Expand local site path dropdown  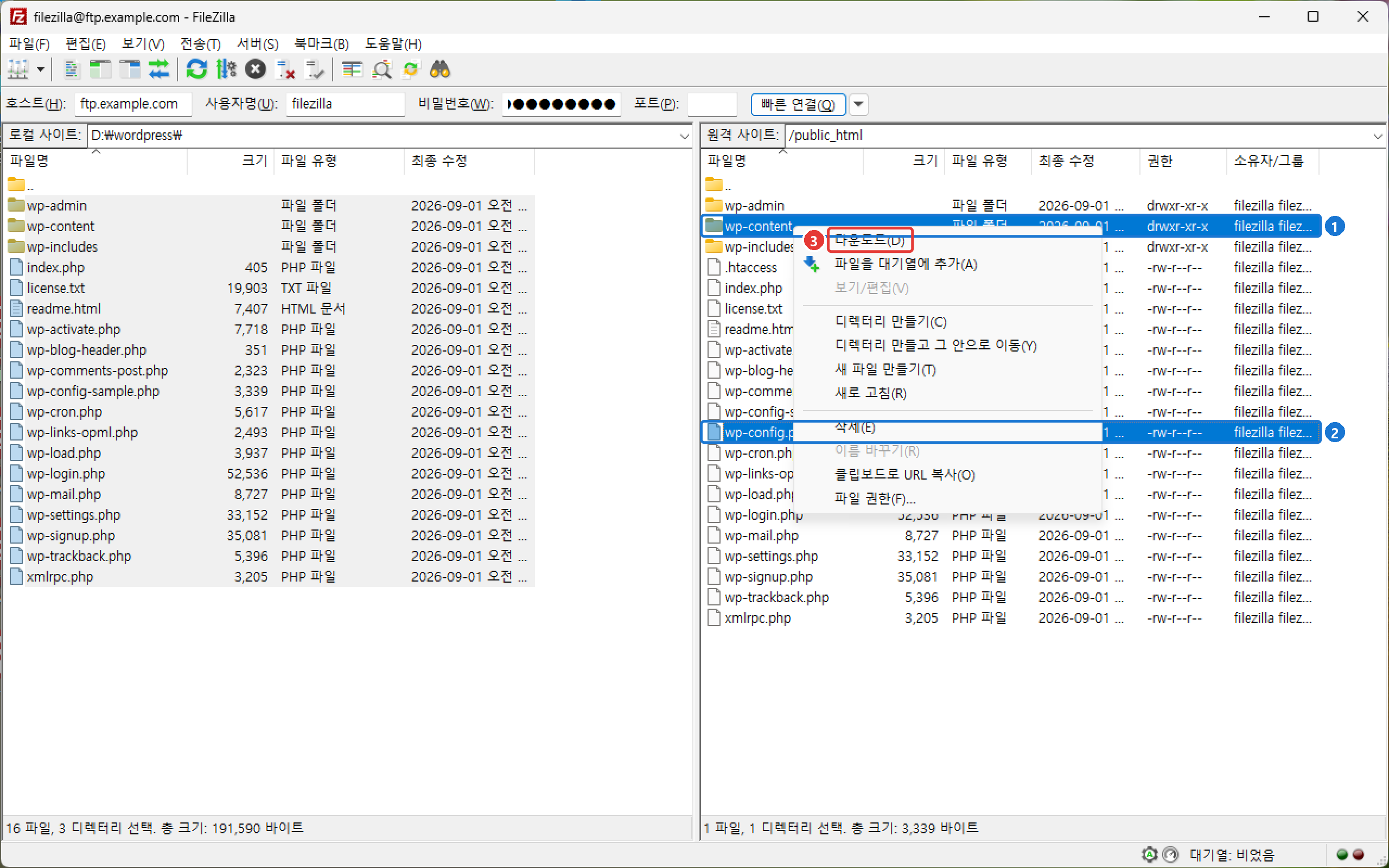pos(684,136)
